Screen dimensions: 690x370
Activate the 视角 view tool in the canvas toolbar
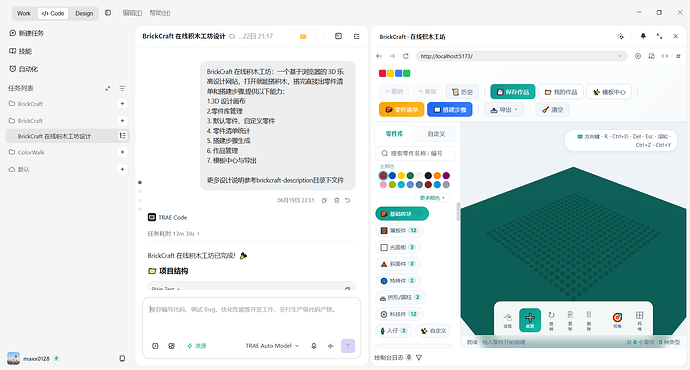pos(617,319)
